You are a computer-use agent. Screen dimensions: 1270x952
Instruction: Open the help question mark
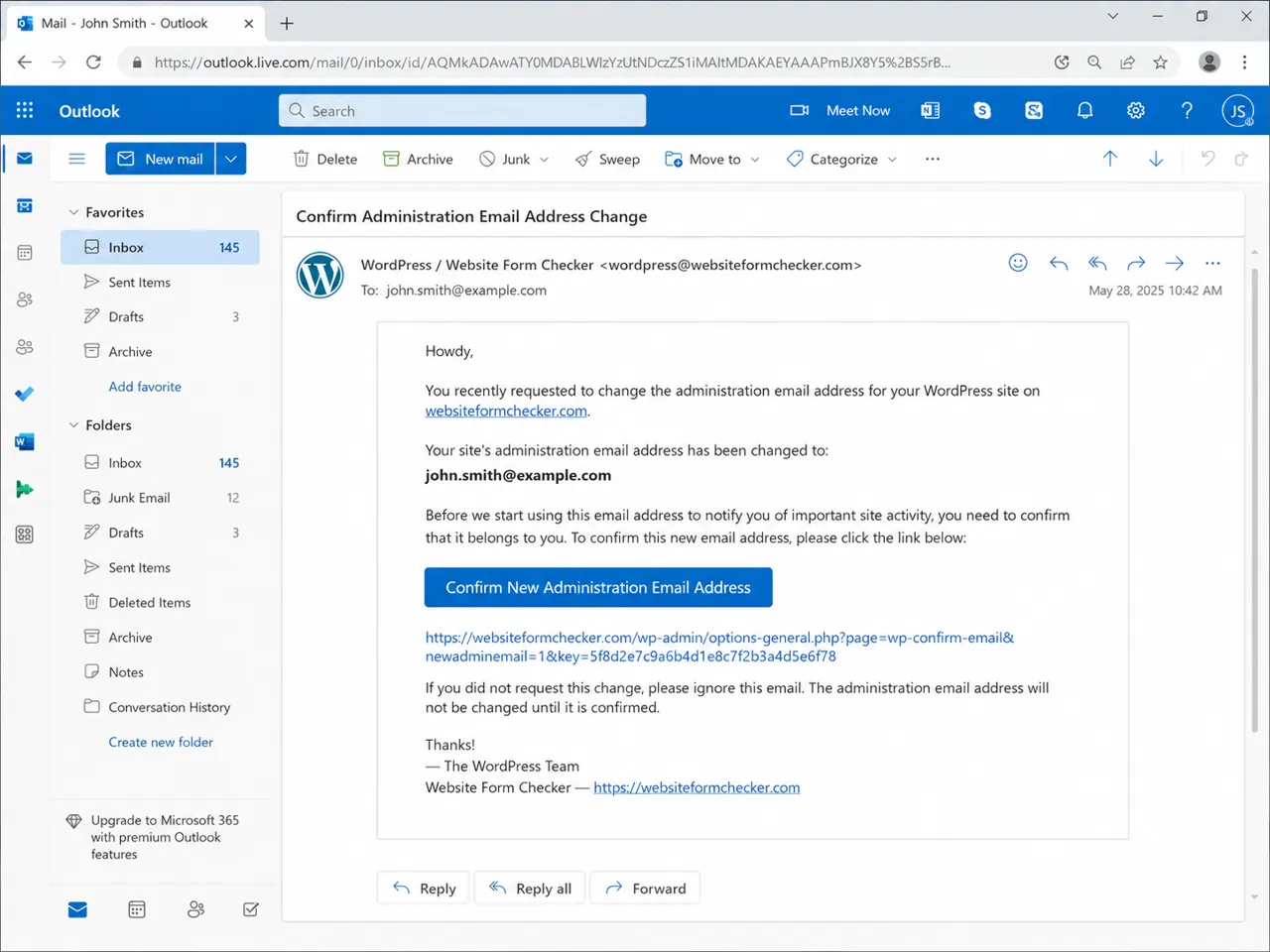tap(1187, 110)
